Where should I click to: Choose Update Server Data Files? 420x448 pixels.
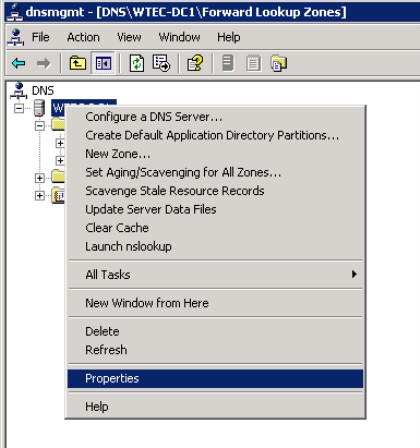point(215,209)
